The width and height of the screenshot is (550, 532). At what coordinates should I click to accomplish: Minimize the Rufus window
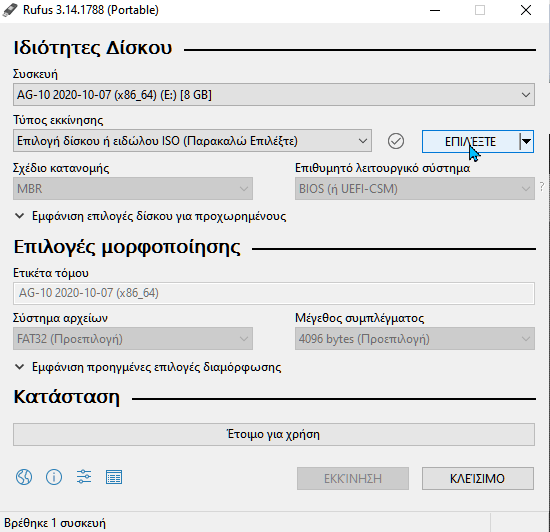coord(435,11)
